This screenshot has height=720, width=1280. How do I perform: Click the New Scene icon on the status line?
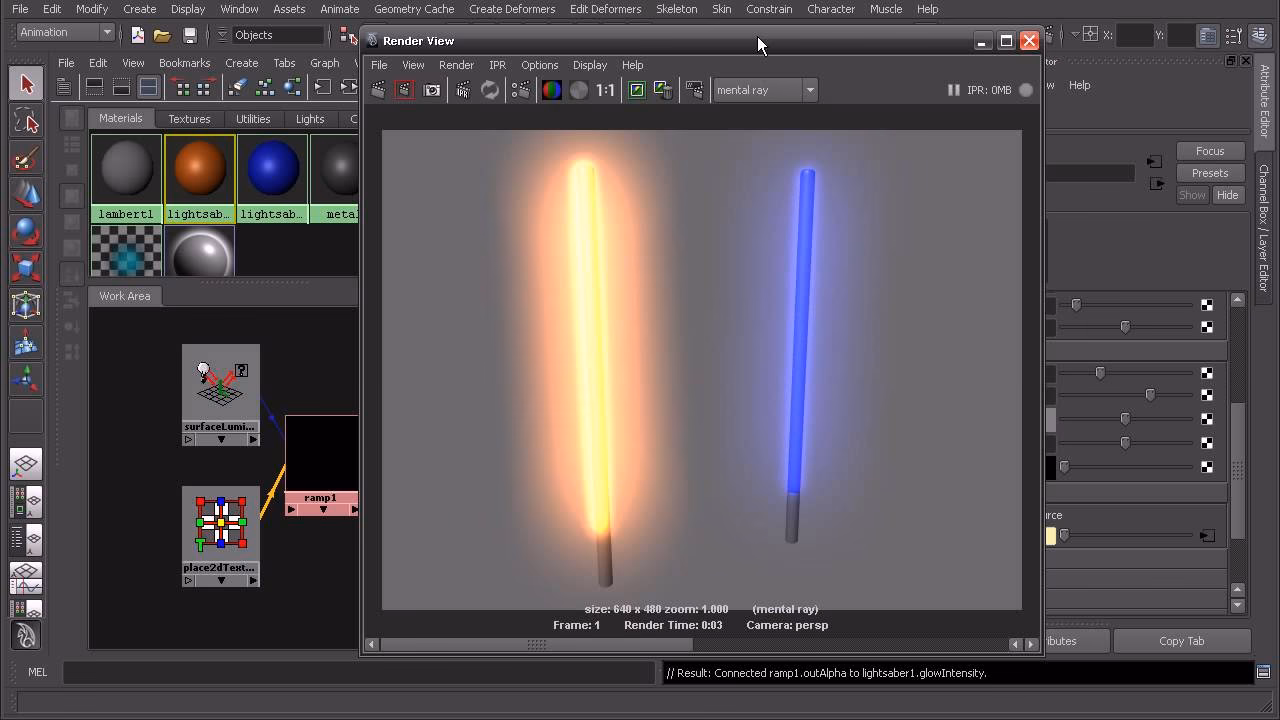point(137,35)
